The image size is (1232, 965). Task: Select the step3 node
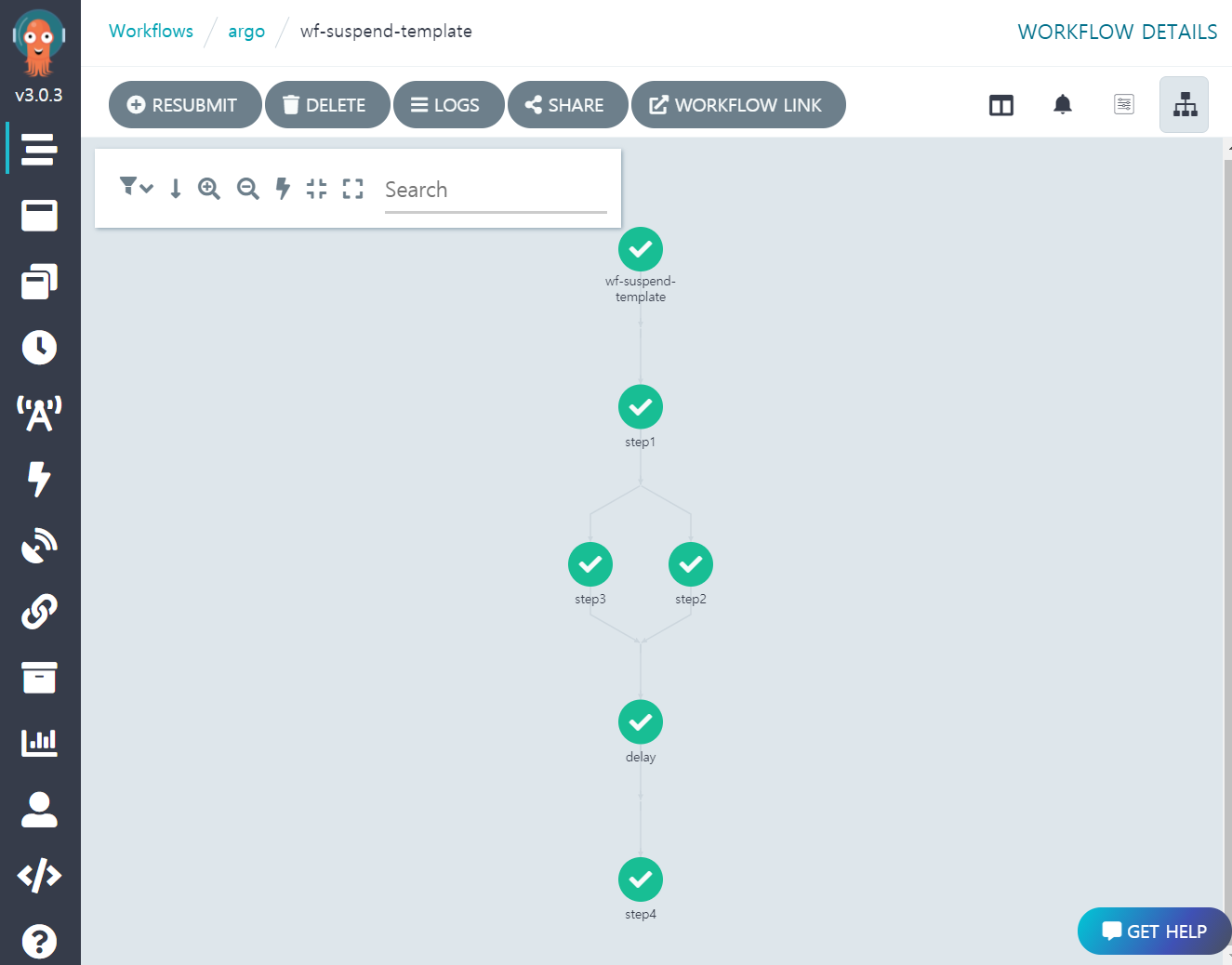pos(590,564)
